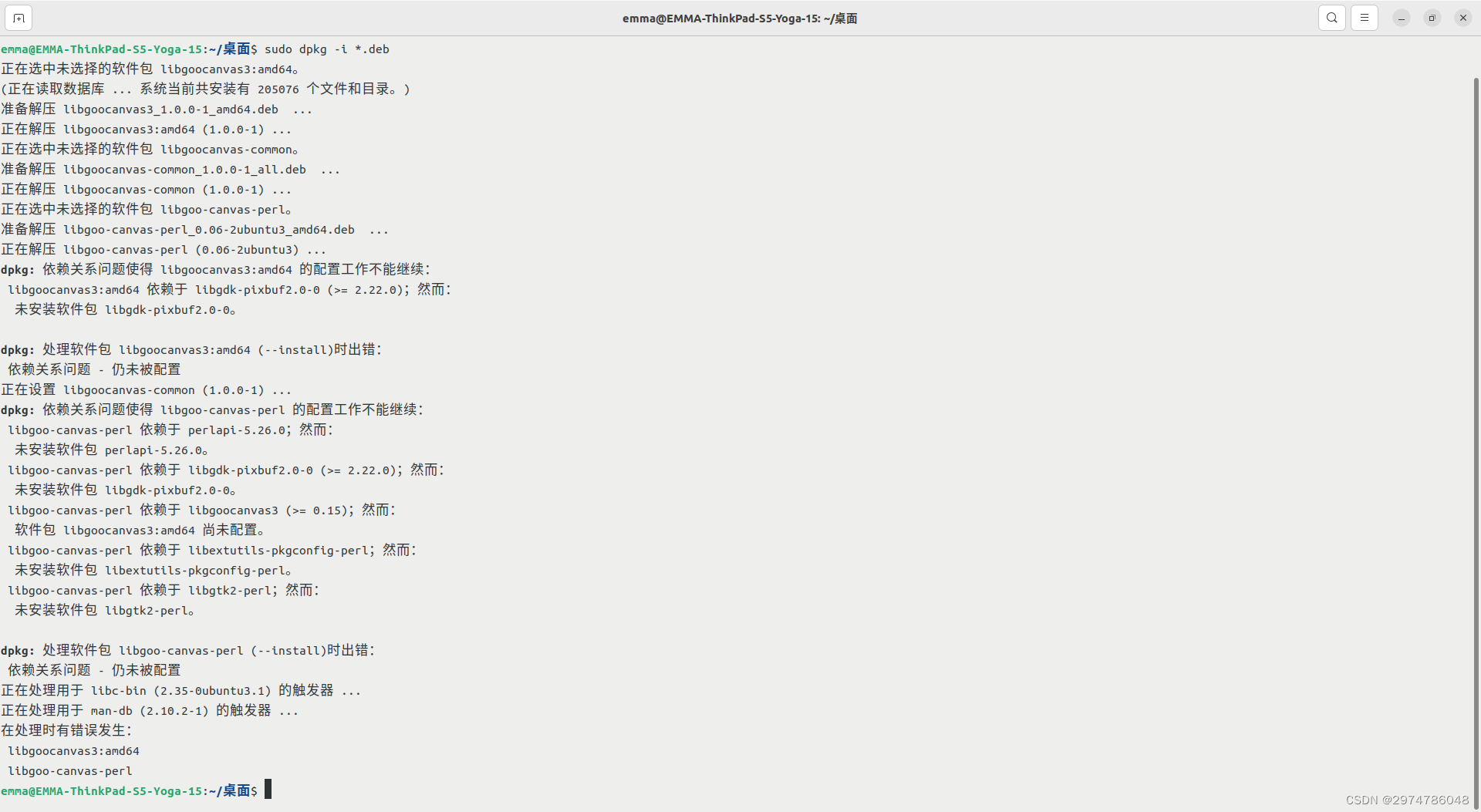Click the command sudo dpkg -i *.deb
This screenshot has width=1481, height=812.
326,49
